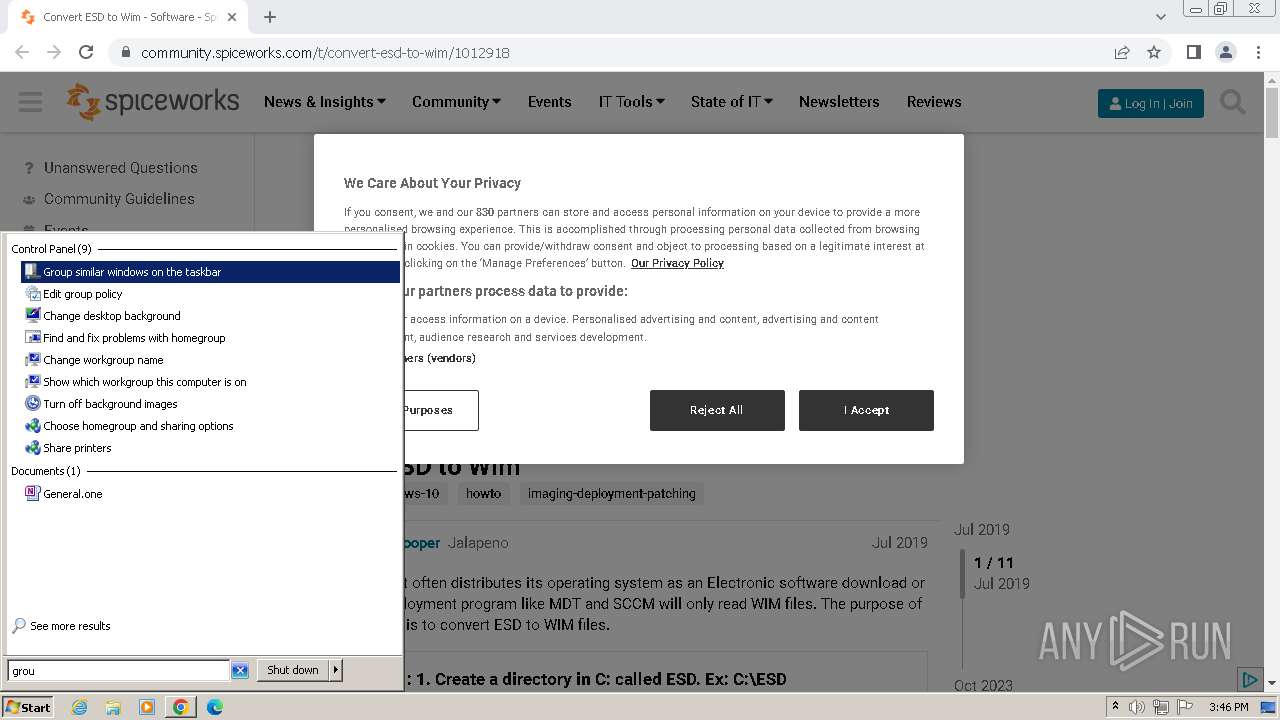
Task: Expand the News & Insights menu
Action: pyautogui.click(x=325, y=102)
